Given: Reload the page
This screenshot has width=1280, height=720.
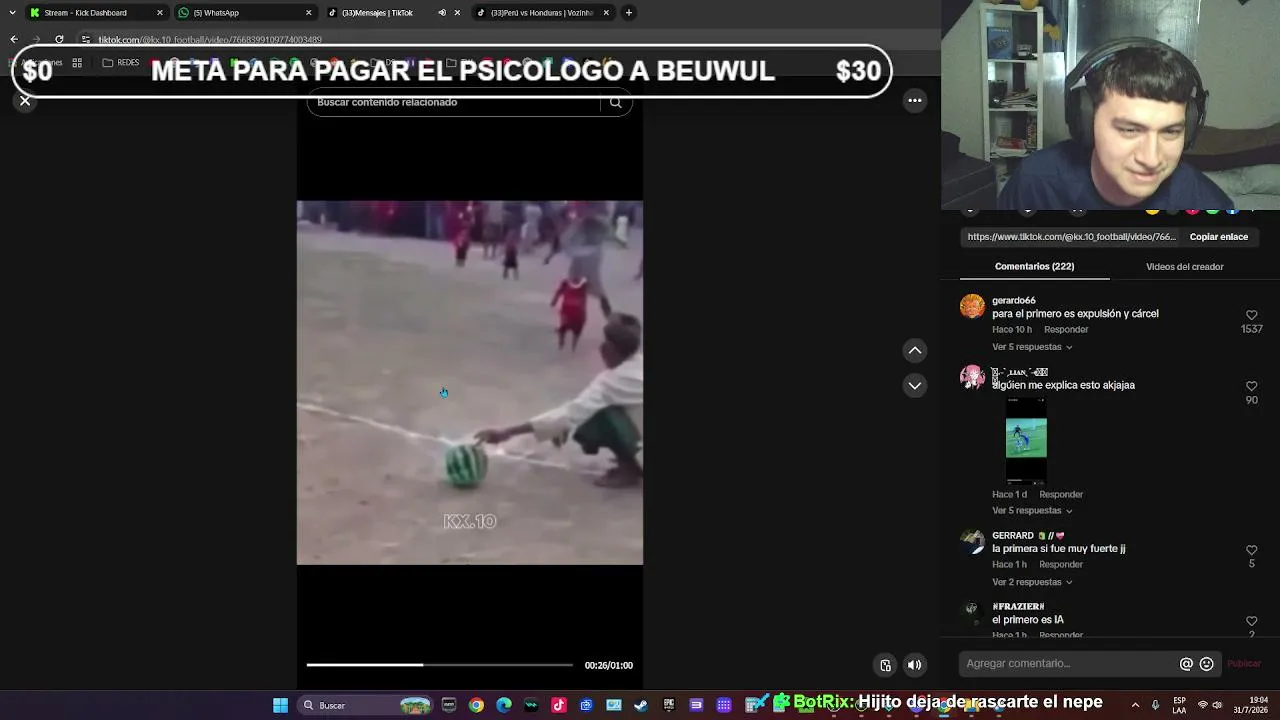Looking at the screenshot, I should coord(59,40).
